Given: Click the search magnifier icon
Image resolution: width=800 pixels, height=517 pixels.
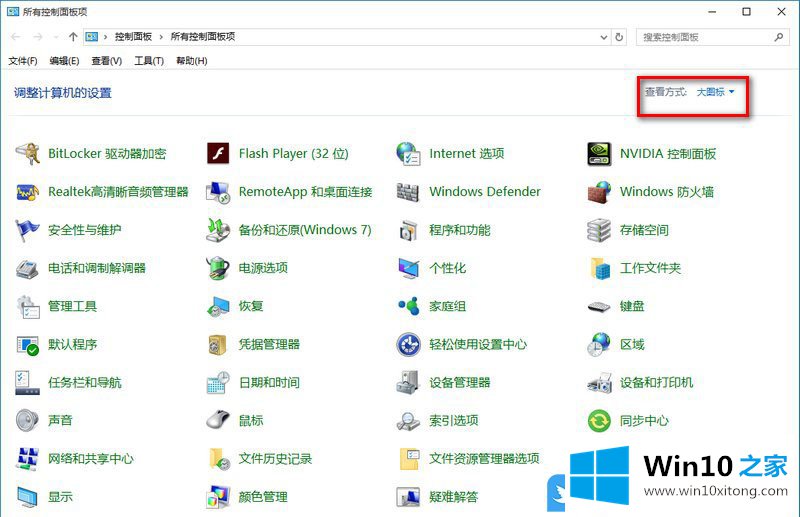Looking at the screenshot, I should pos(778,37).
